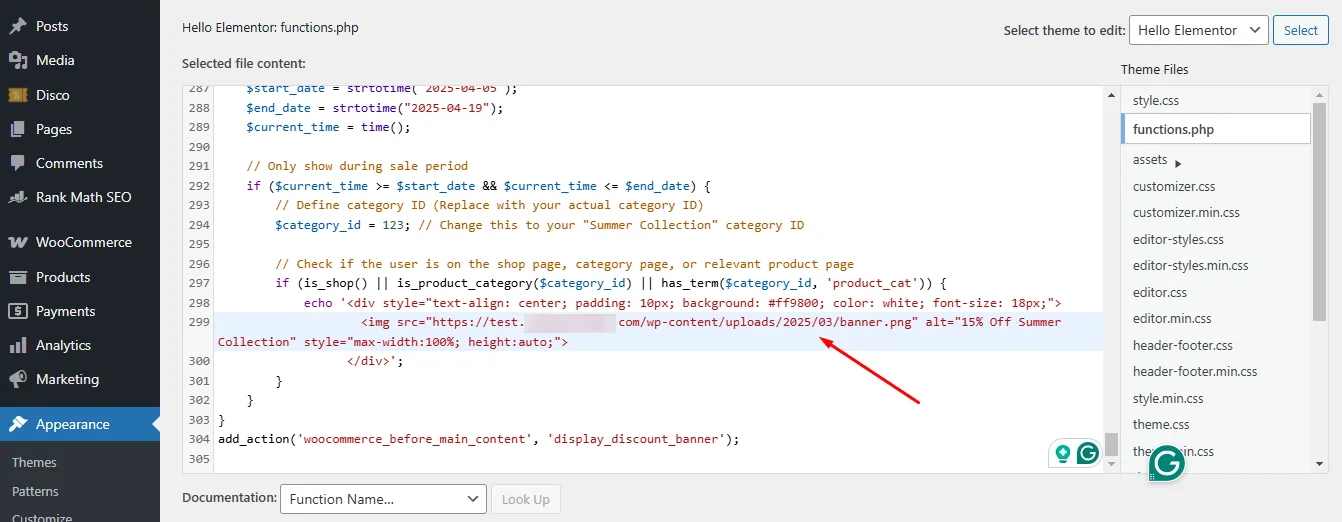Image resolution: width=1342 pixels, height=522 pixels.
Task: Click the Look Up button
Action: coord(526,499)
